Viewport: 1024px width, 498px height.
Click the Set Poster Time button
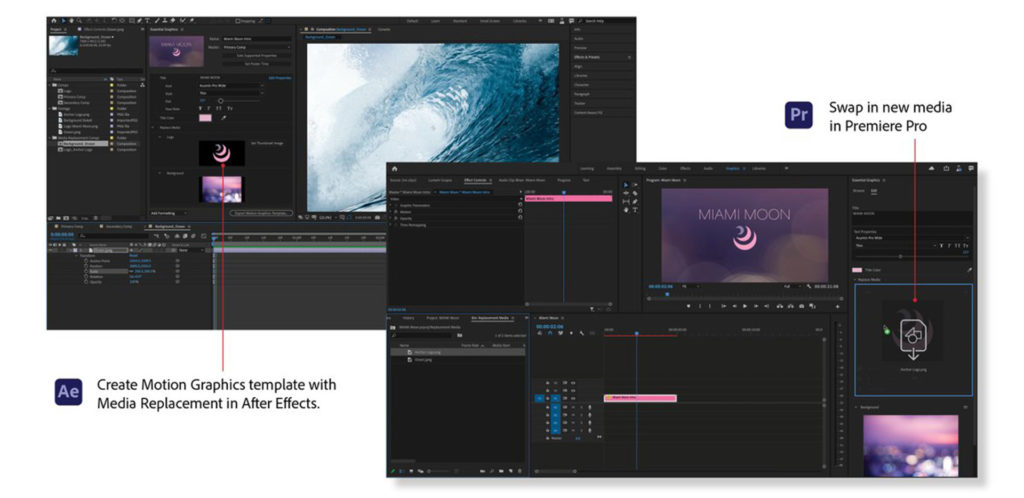click(257, 64)
